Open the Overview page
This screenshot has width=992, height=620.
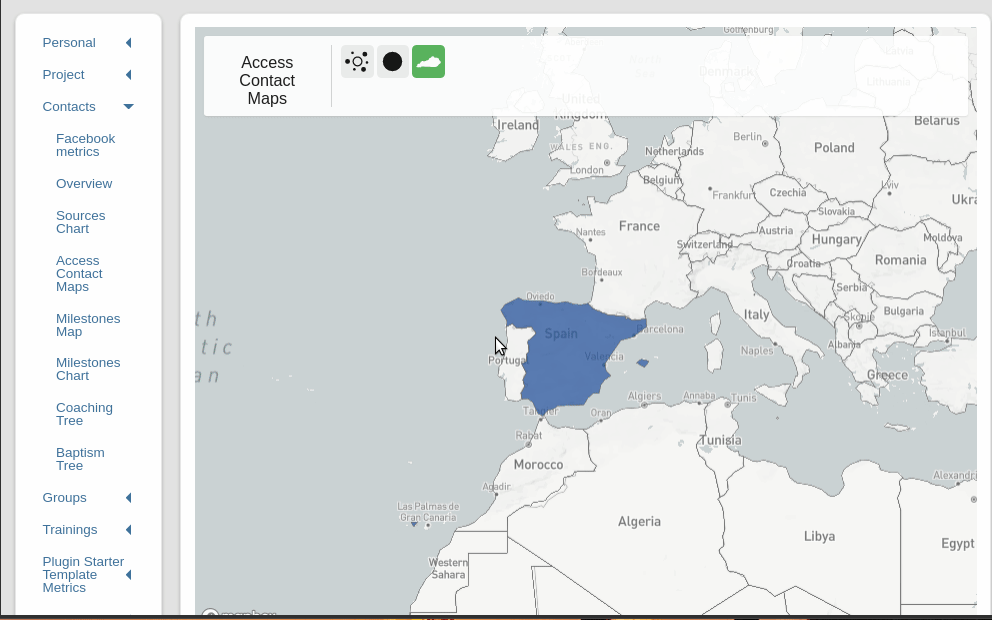[x=84, y=183]
